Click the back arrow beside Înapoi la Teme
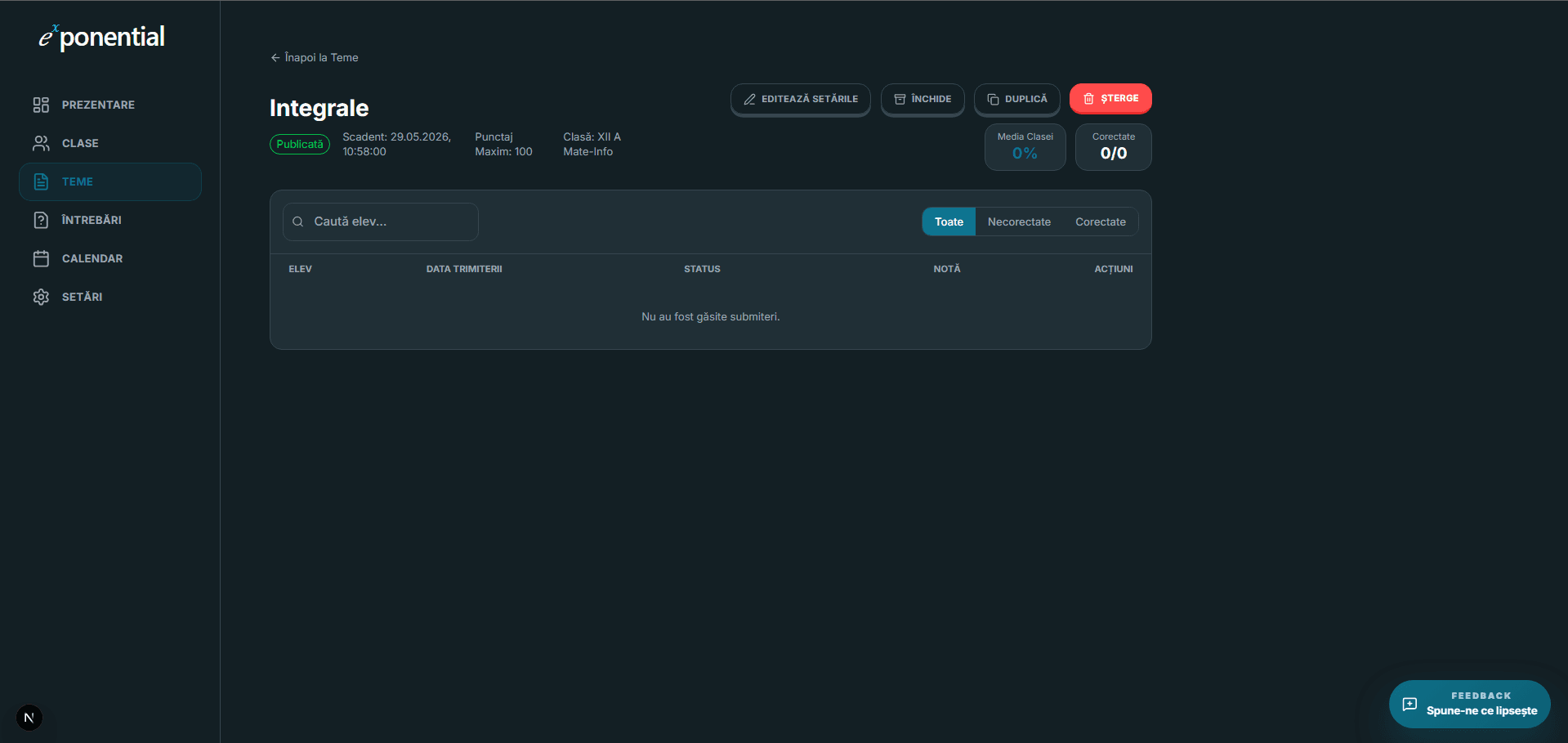The image size is (1568, 743). click(x=275, y=58)
